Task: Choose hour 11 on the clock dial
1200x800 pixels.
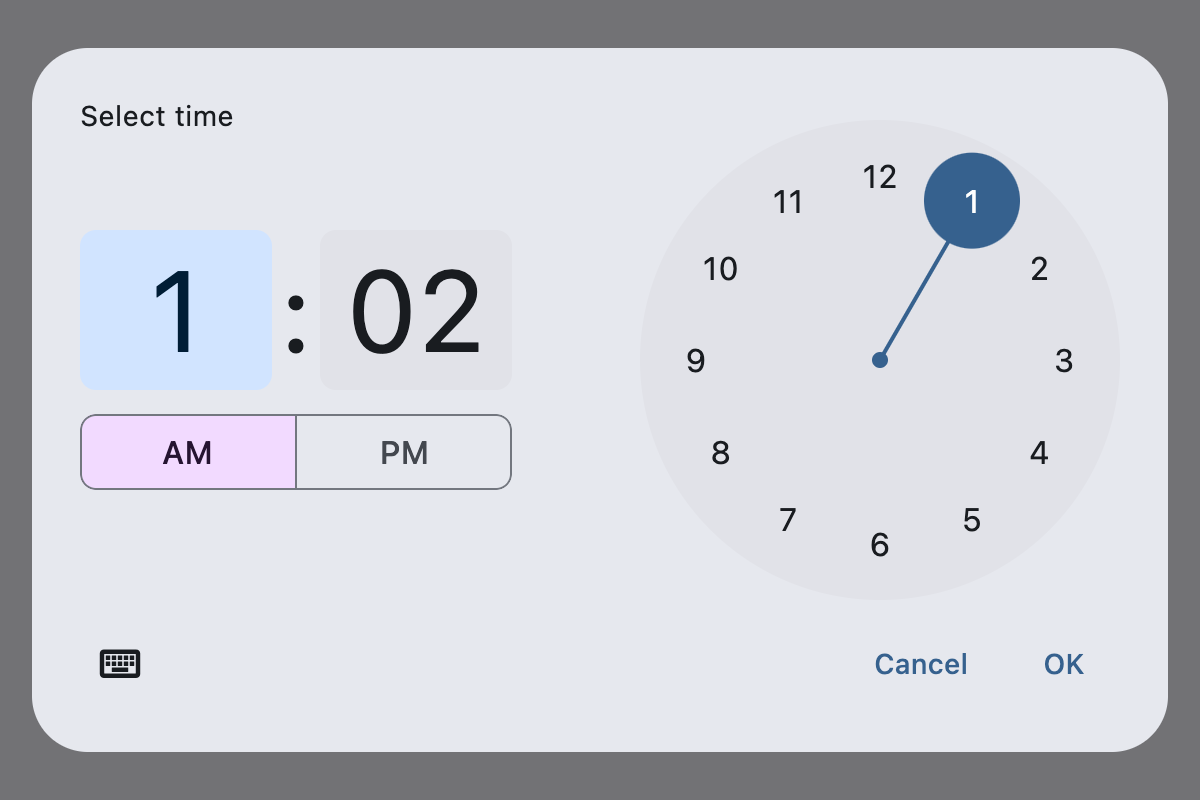Action: [x=789, y=202]
